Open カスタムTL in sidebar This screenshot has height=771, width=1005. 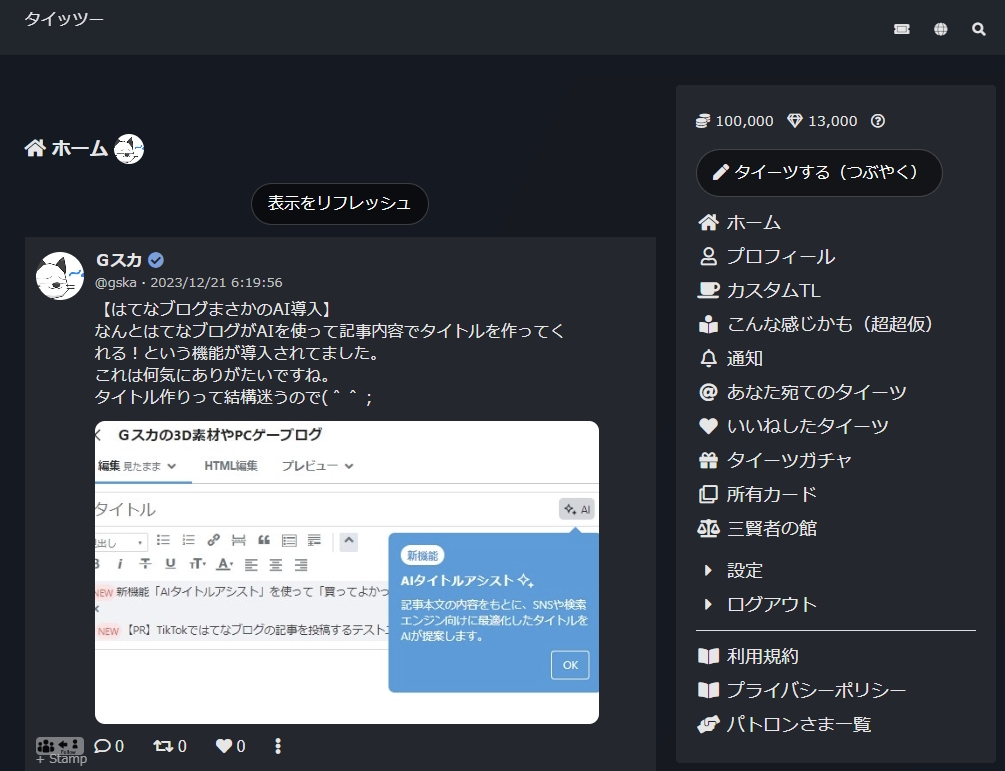(760, 290)
